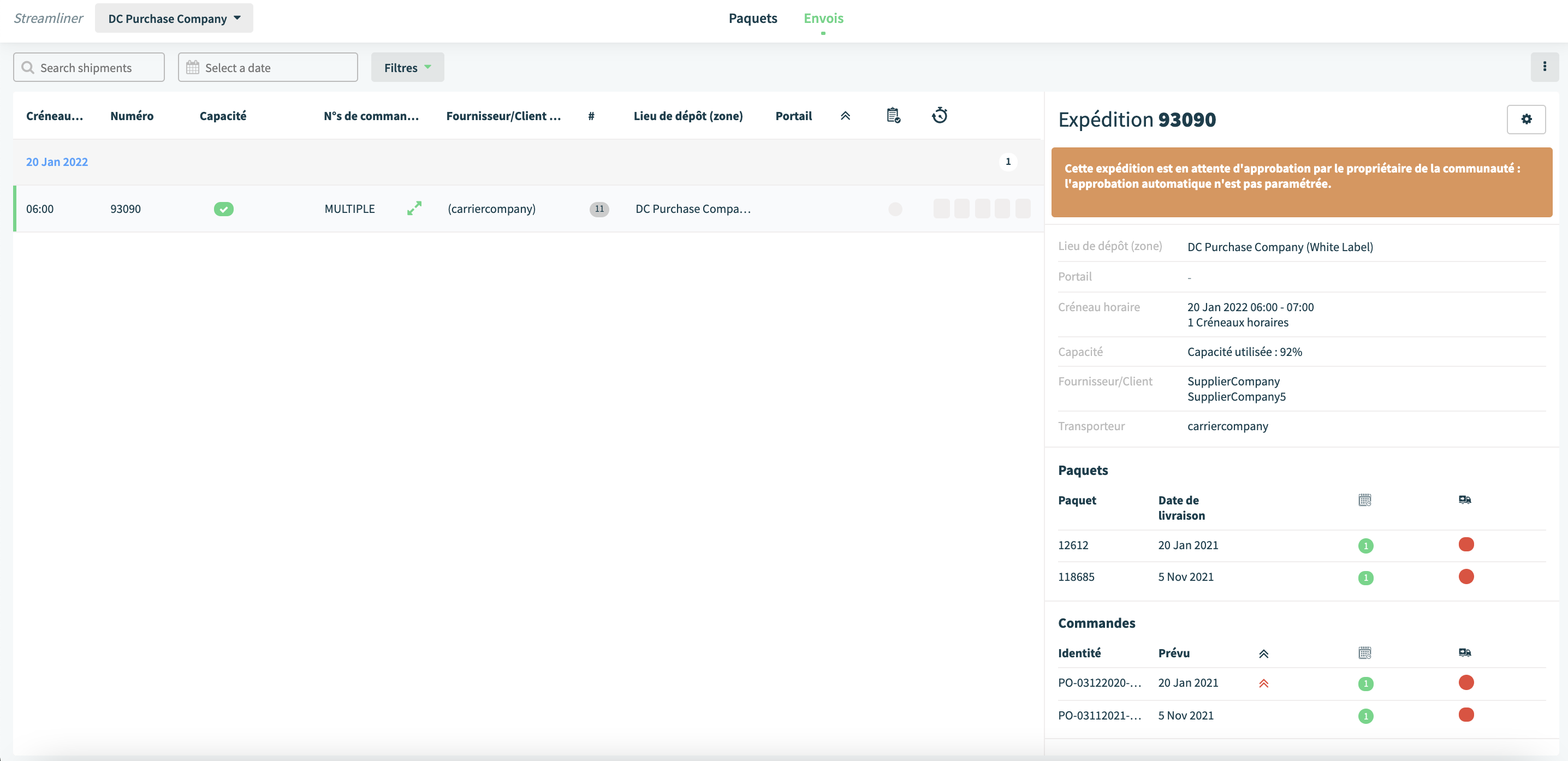Sort by Créneau column header
The image size is (1568, 761).
point(54,116)
